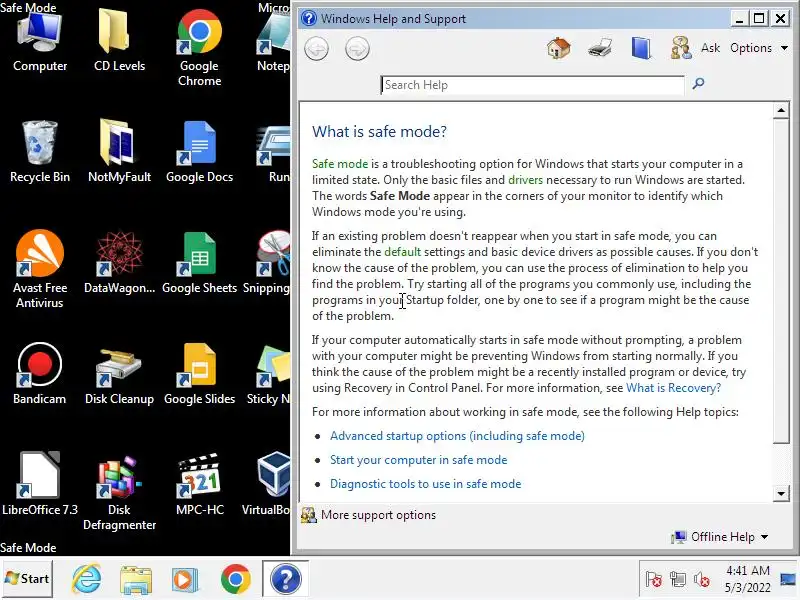800x600 pixels.
Task: Open the CD Levels folder
Action: (x=119, y=41)
